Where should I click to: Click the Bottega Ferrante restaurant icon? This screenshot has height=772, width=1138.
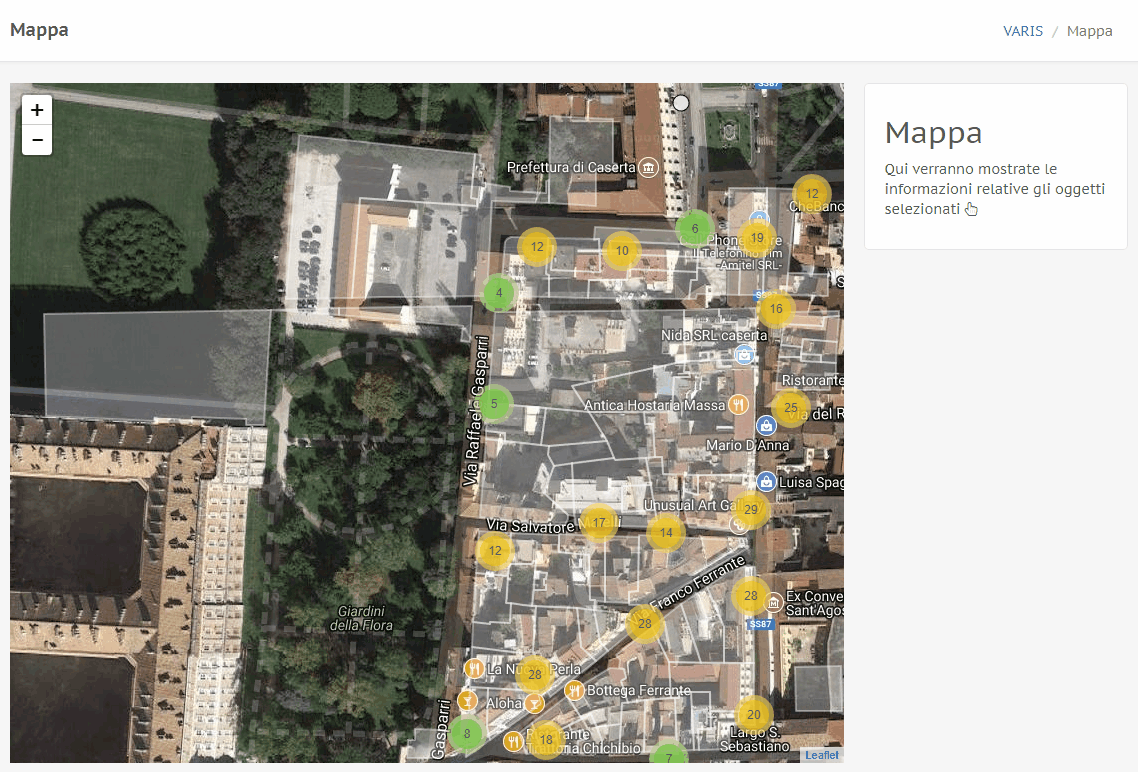(x=574, y=690)
